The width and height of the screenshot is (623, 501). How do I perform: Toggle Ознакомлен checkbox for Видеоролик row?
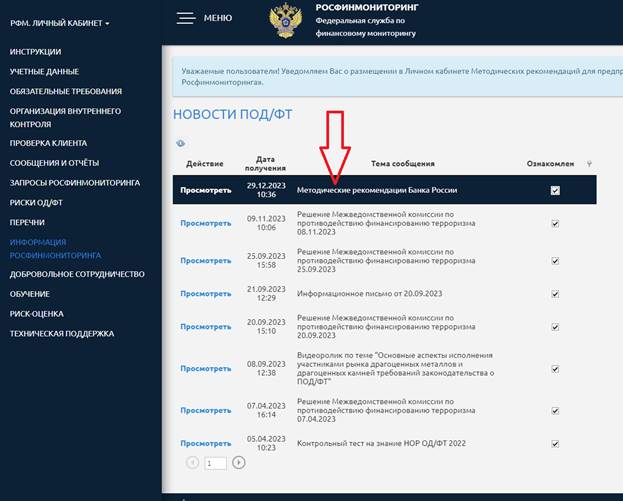point(555,369)
